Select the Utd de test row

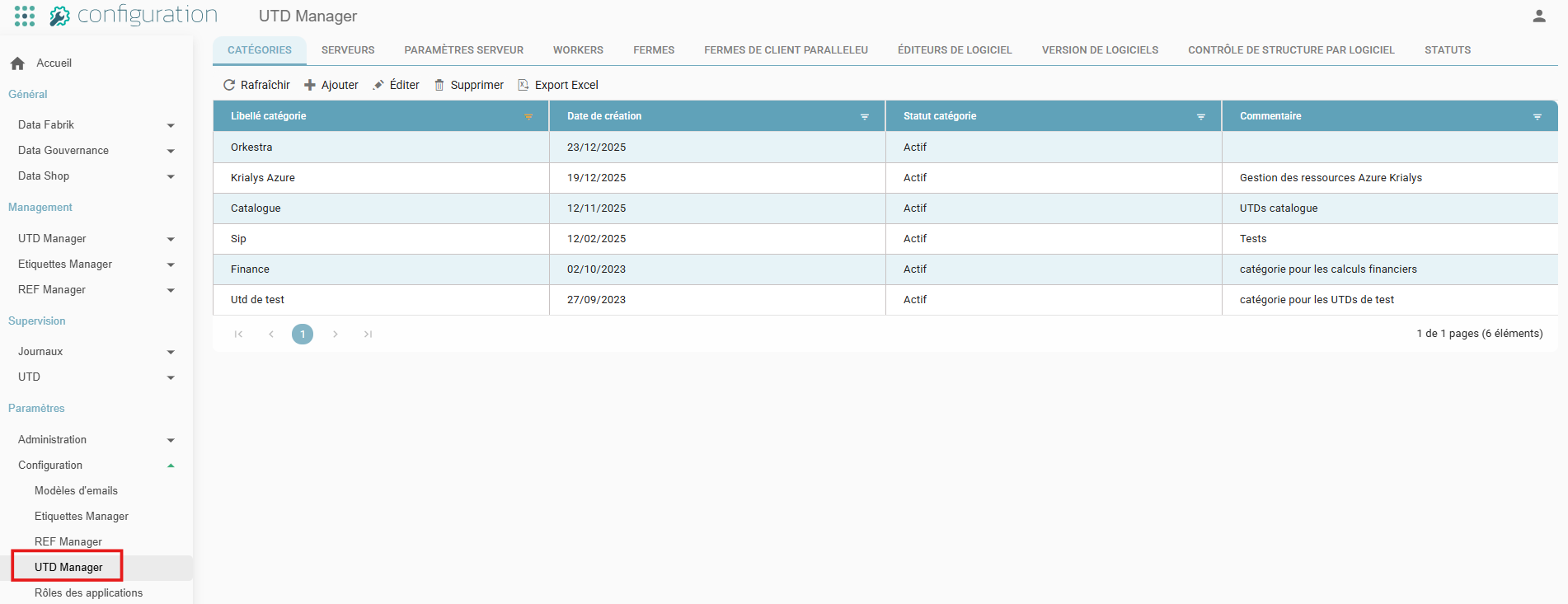[885, 300]
